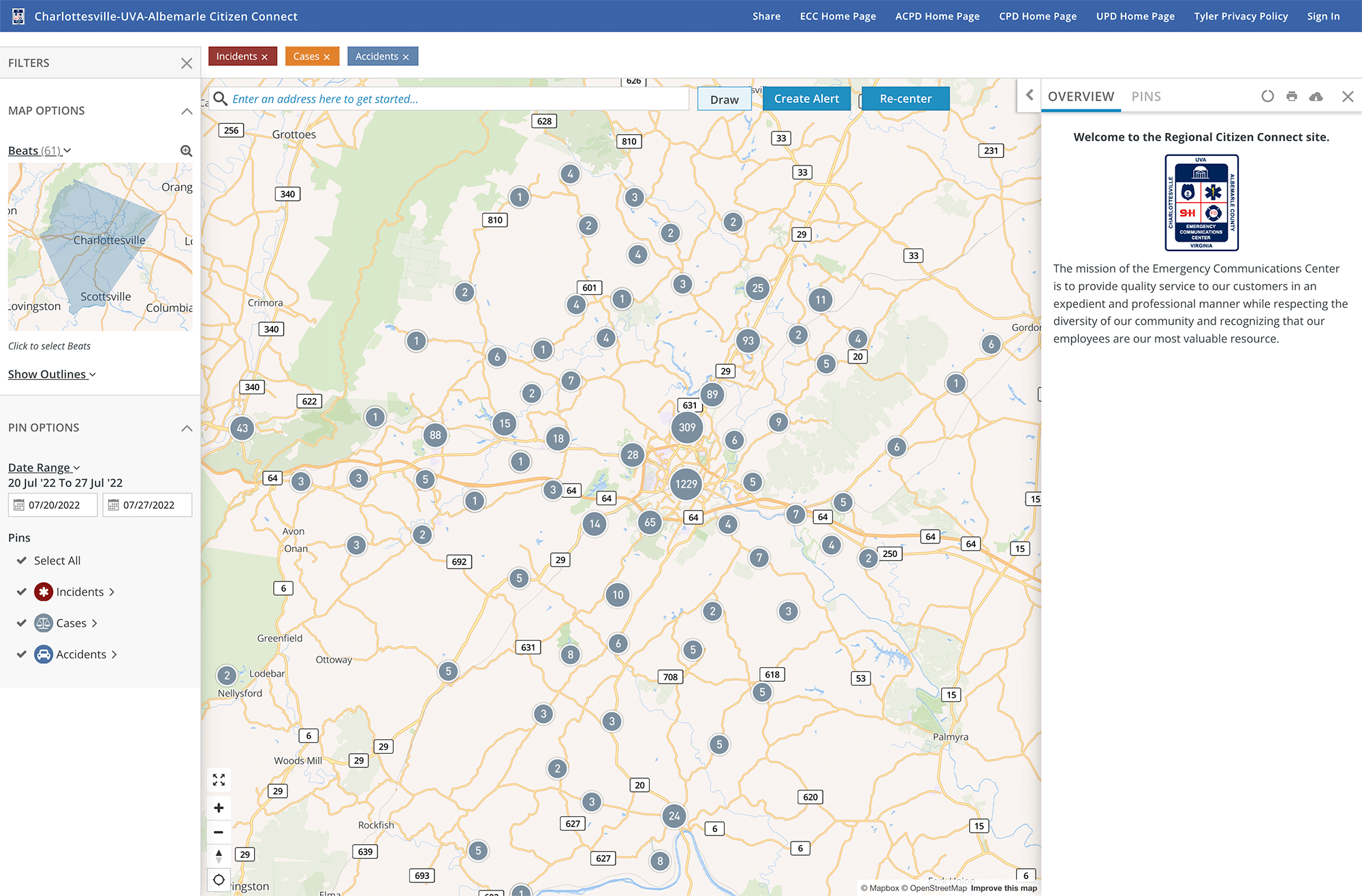Print the Overview panel using the printer icon
The image size is (1362, 896).
pyautogui.click(x=1291, y=96)
